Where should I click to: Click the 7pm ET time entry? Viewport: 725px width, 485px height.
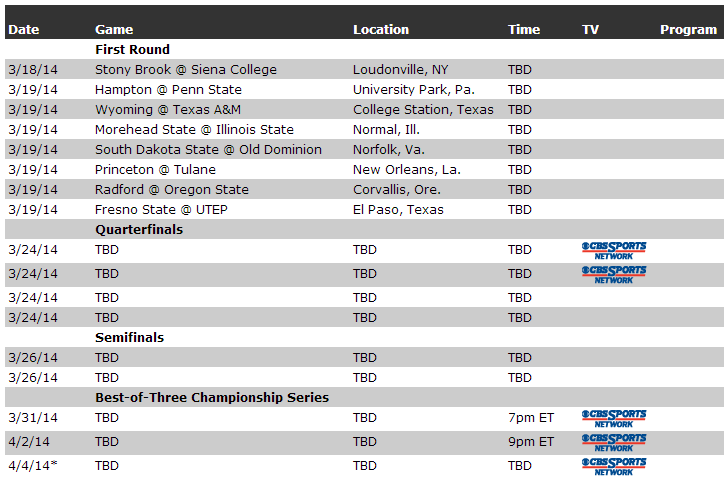(531, 418)
